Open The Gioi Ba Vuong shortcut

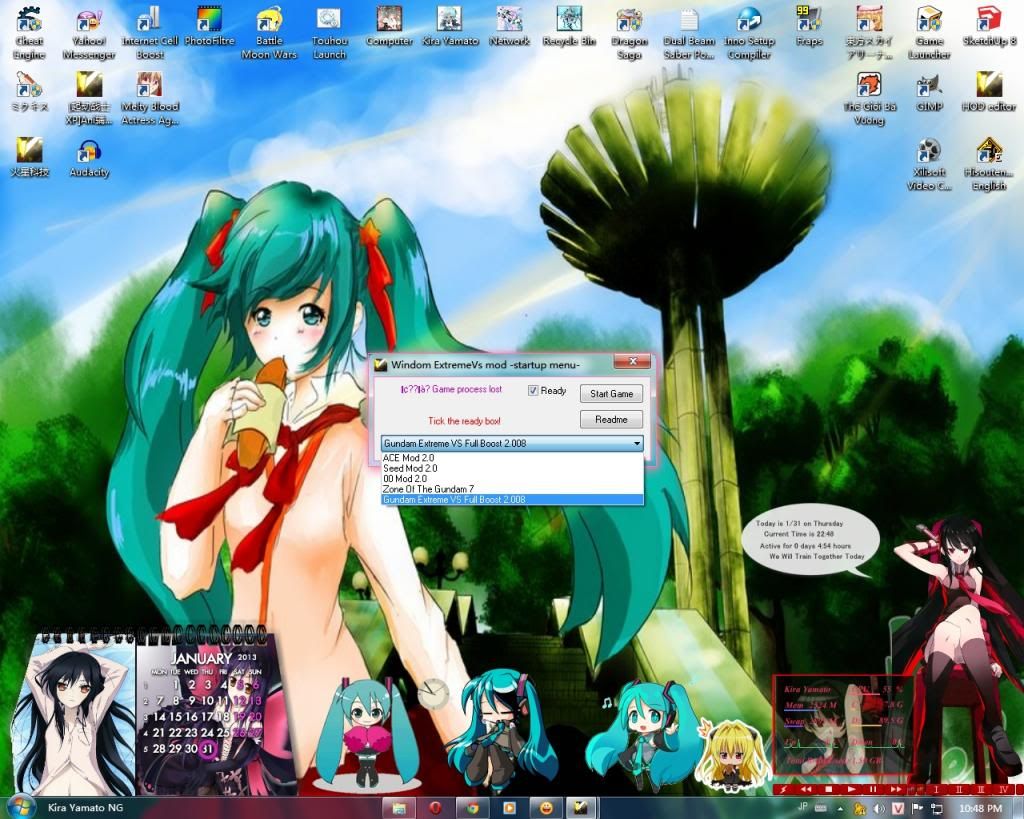point(869,99)
